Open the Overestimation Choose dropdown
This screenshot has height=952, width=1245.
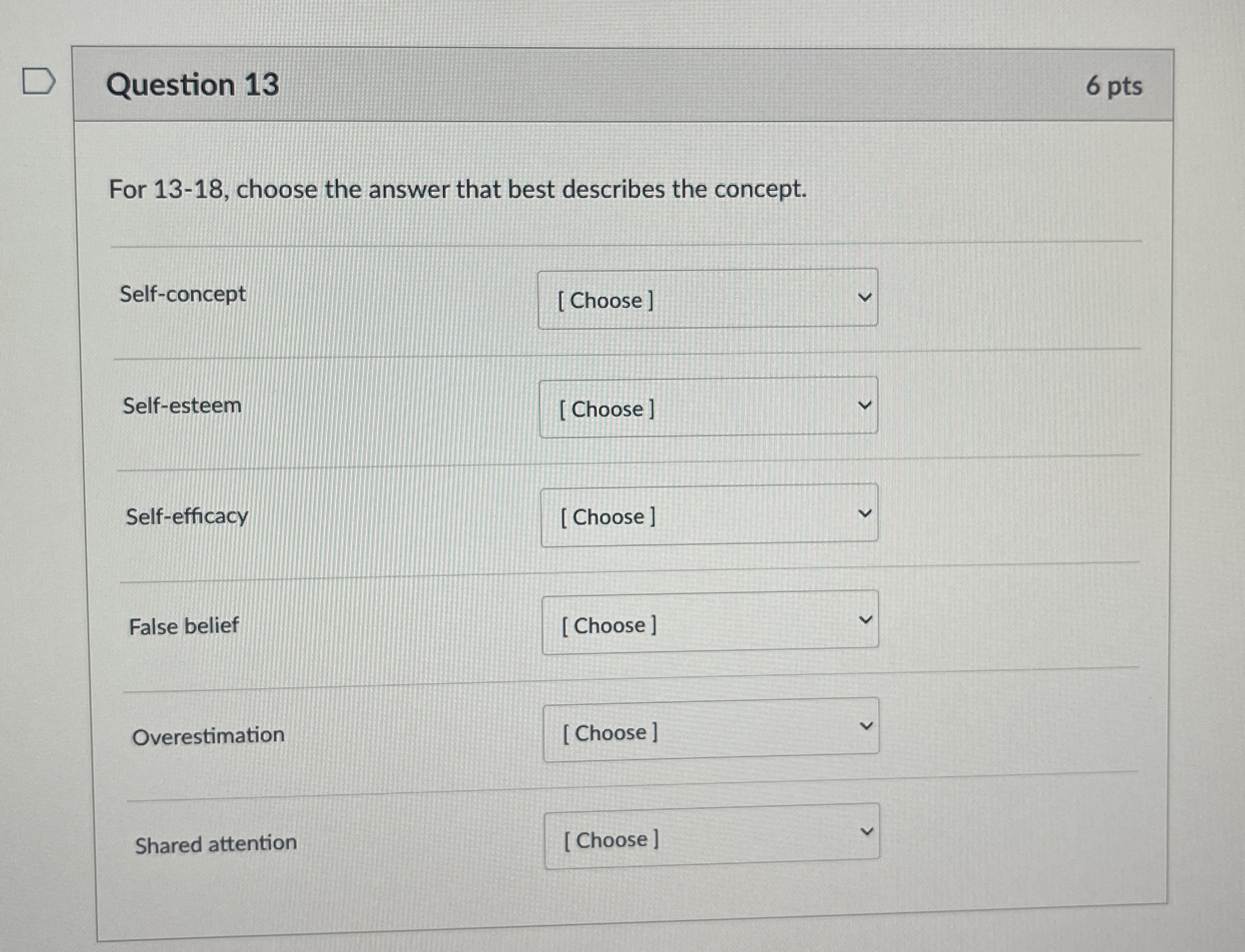[710, 732]
